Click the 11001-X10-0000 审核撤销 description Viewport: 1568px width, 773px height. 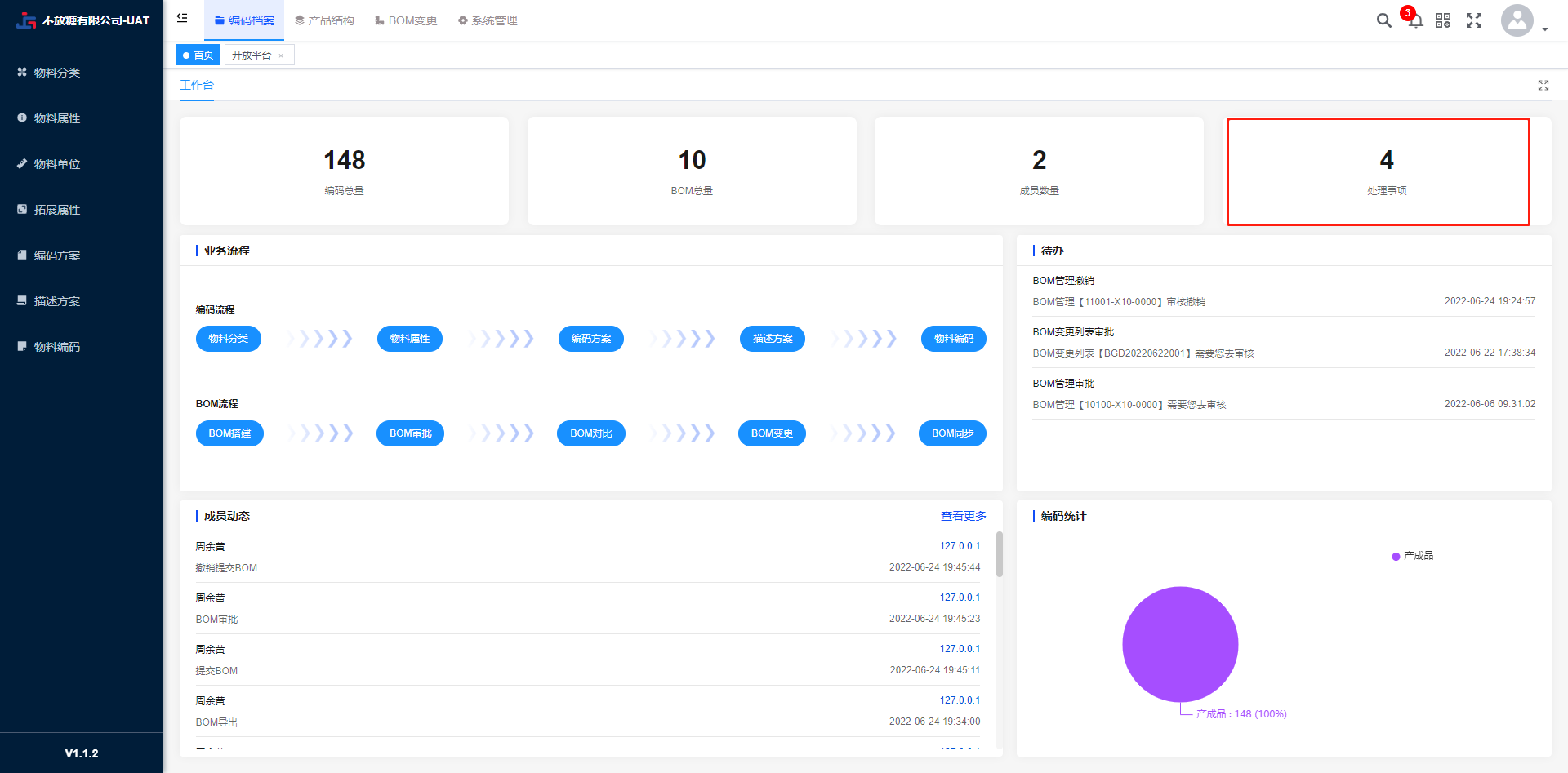pyautogui.click(x=1119, y=302)
